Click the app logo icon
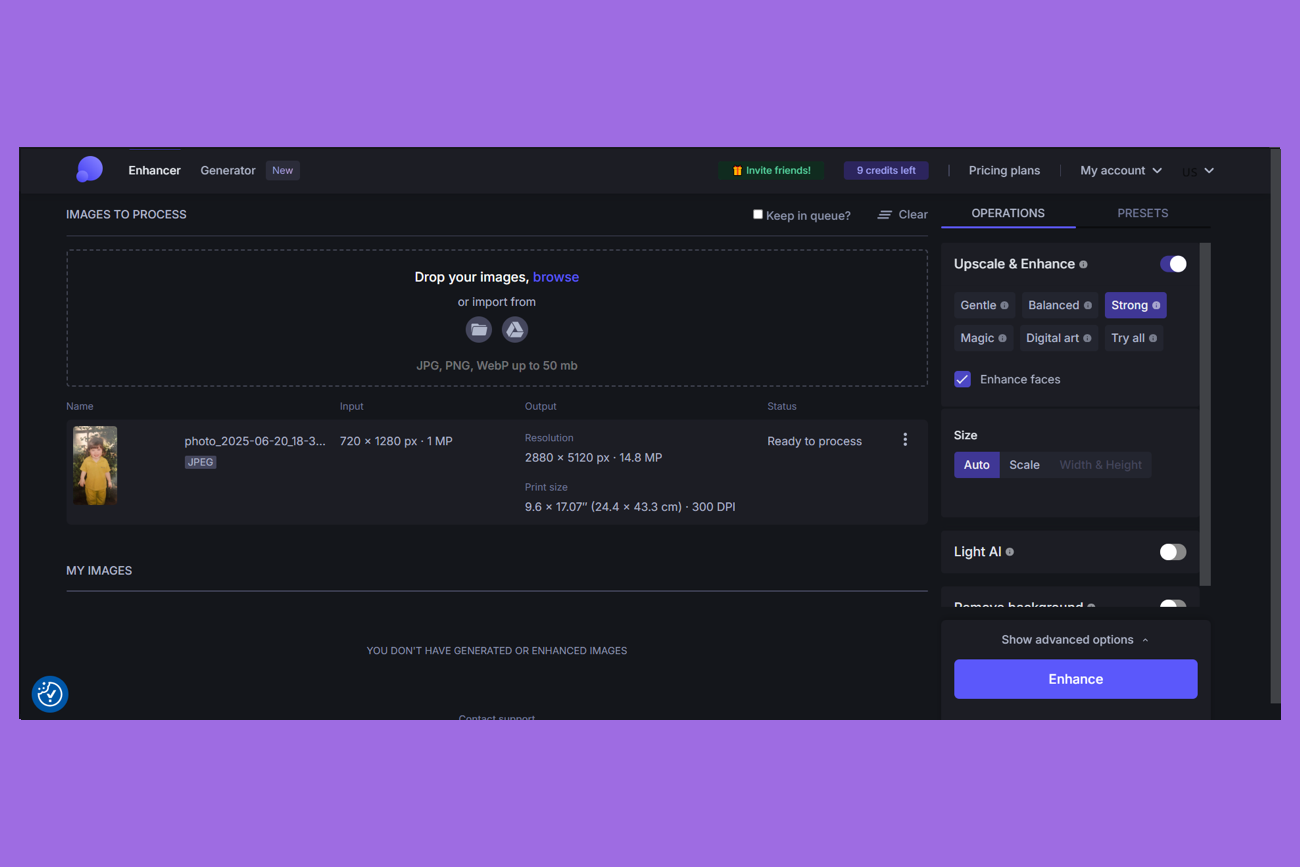Screen dimensions: 1300x867 pyautogui.click(x=89, y=170)
